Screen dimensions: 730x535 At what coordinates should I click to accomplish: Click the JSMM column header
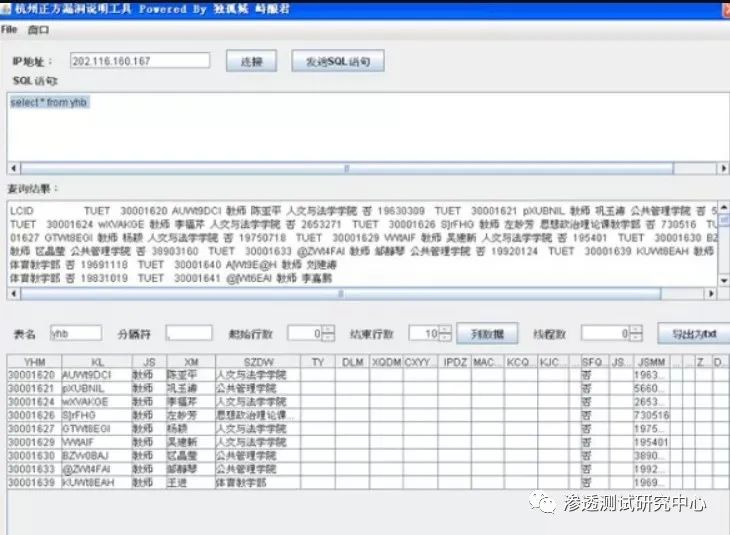[x=652, y=362]
